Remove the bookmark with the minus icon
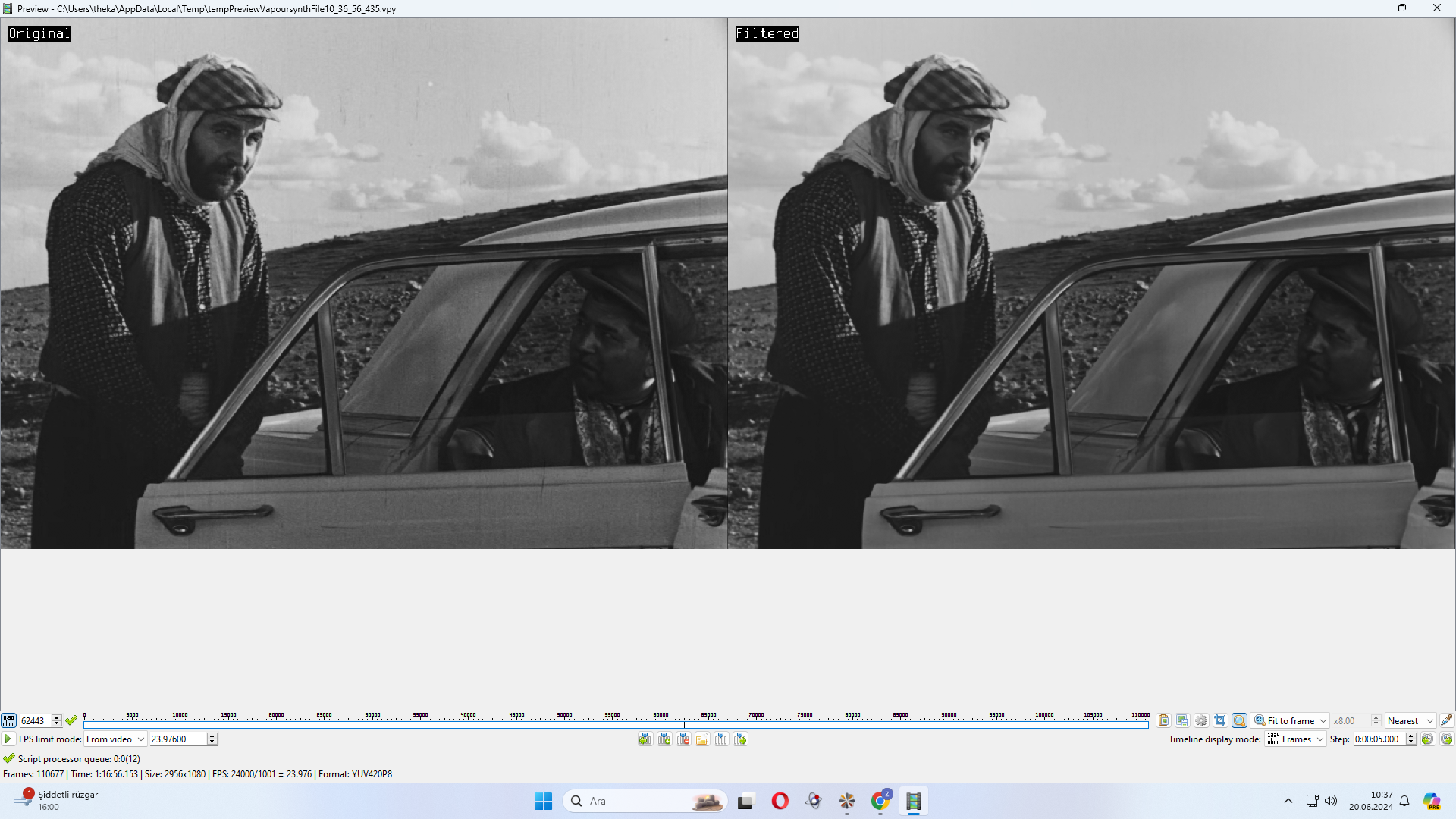This screenshot has height=819, width=1456. click(683, 739)
